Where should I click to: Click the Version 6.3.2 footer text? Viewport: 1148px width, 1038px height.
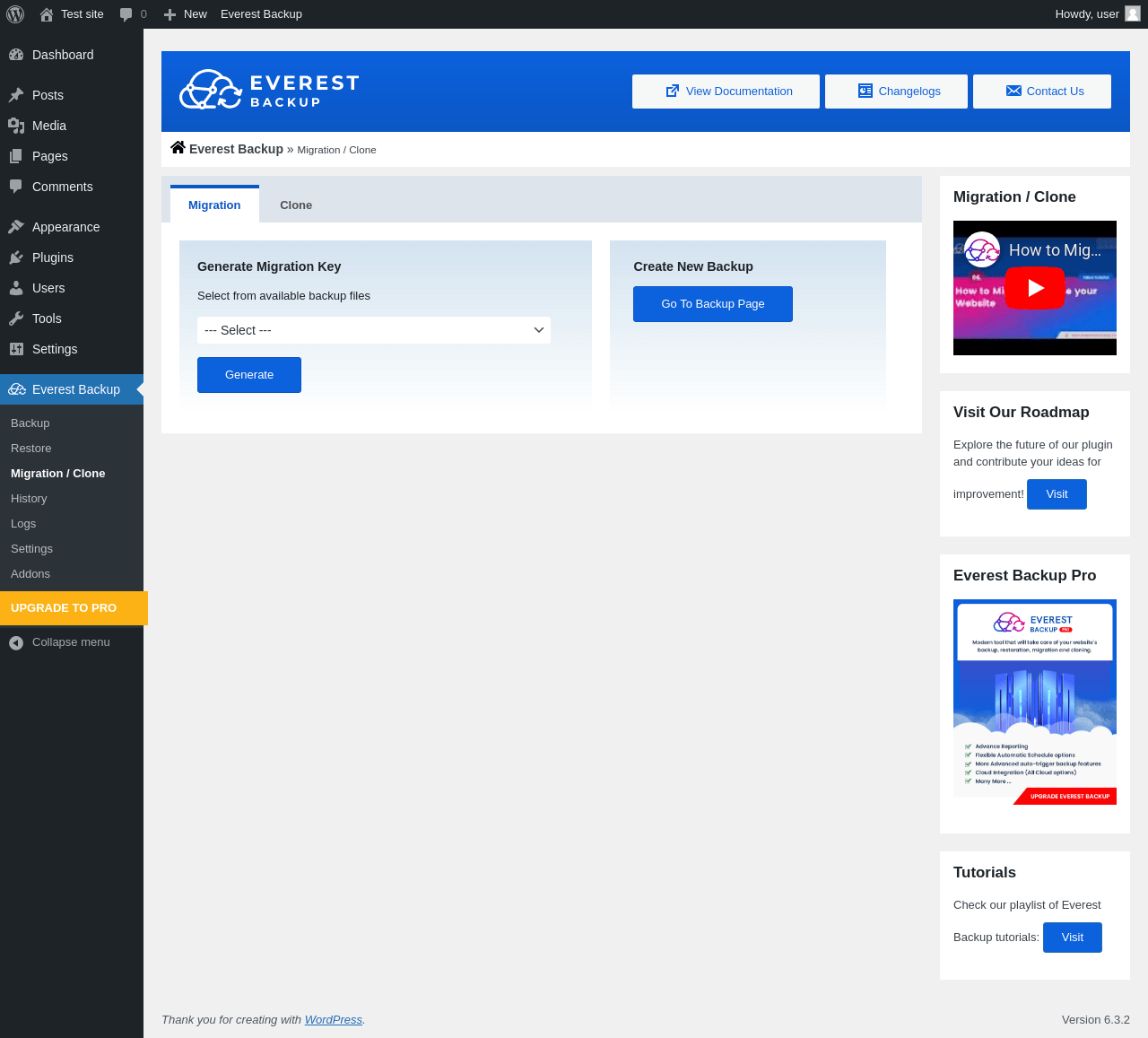1096,1020
